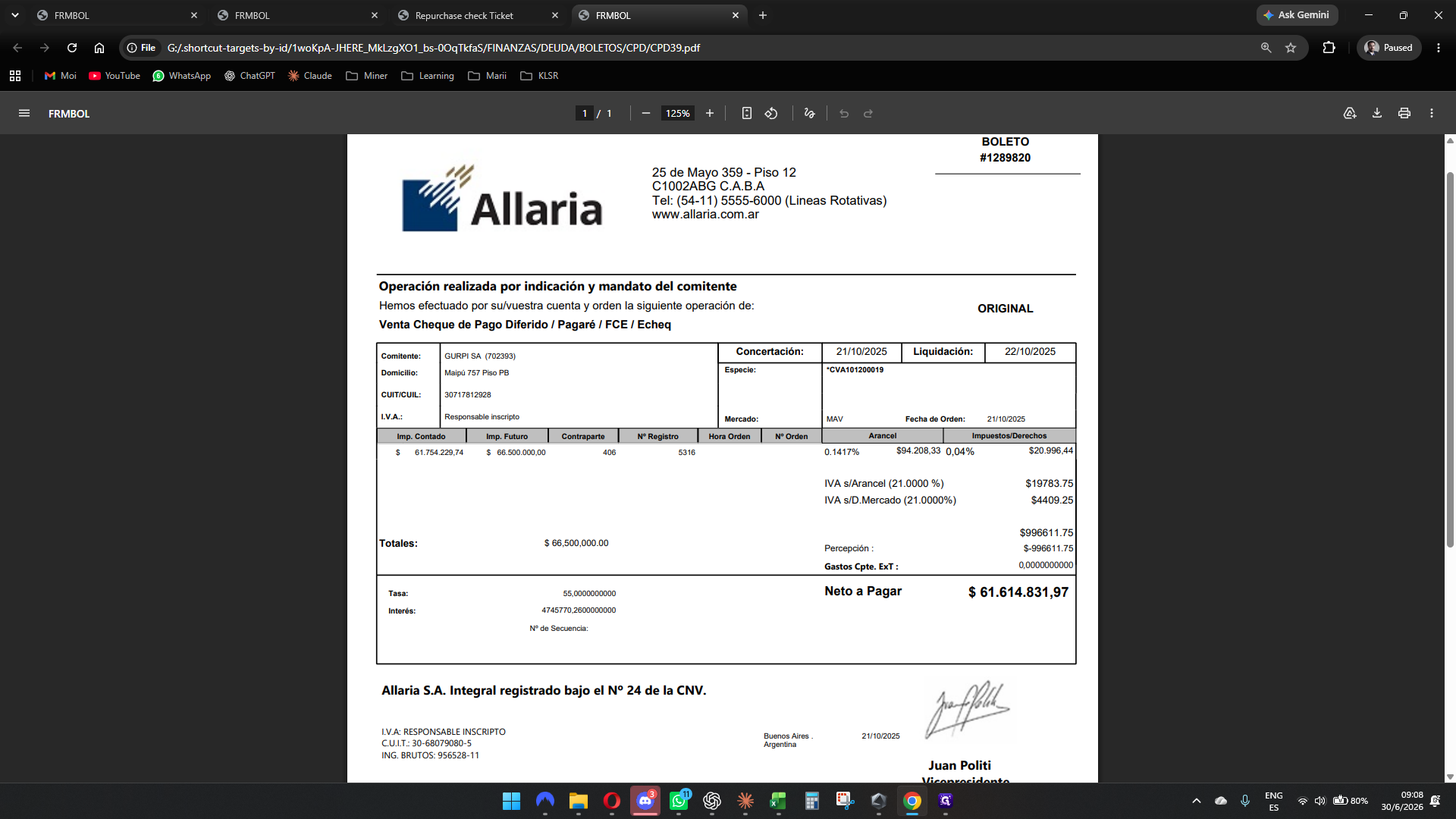The width and height of the screenshot is (1456, 819).
Task: Open the PDF sidebar menu icon
Action: (24, 113)
